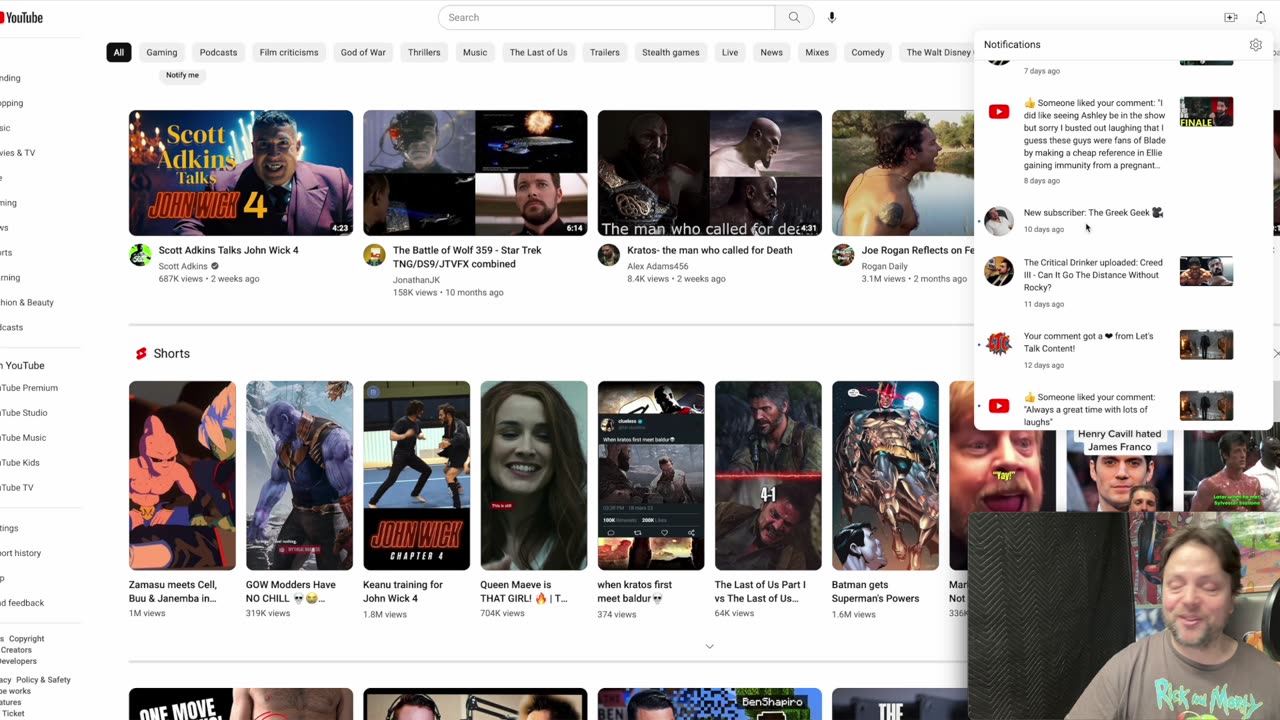The height and width of the screenshot is (720, 1280).
Task: Open 'Keanu training for John Wick 4' short
Action: tap(417, 476)
